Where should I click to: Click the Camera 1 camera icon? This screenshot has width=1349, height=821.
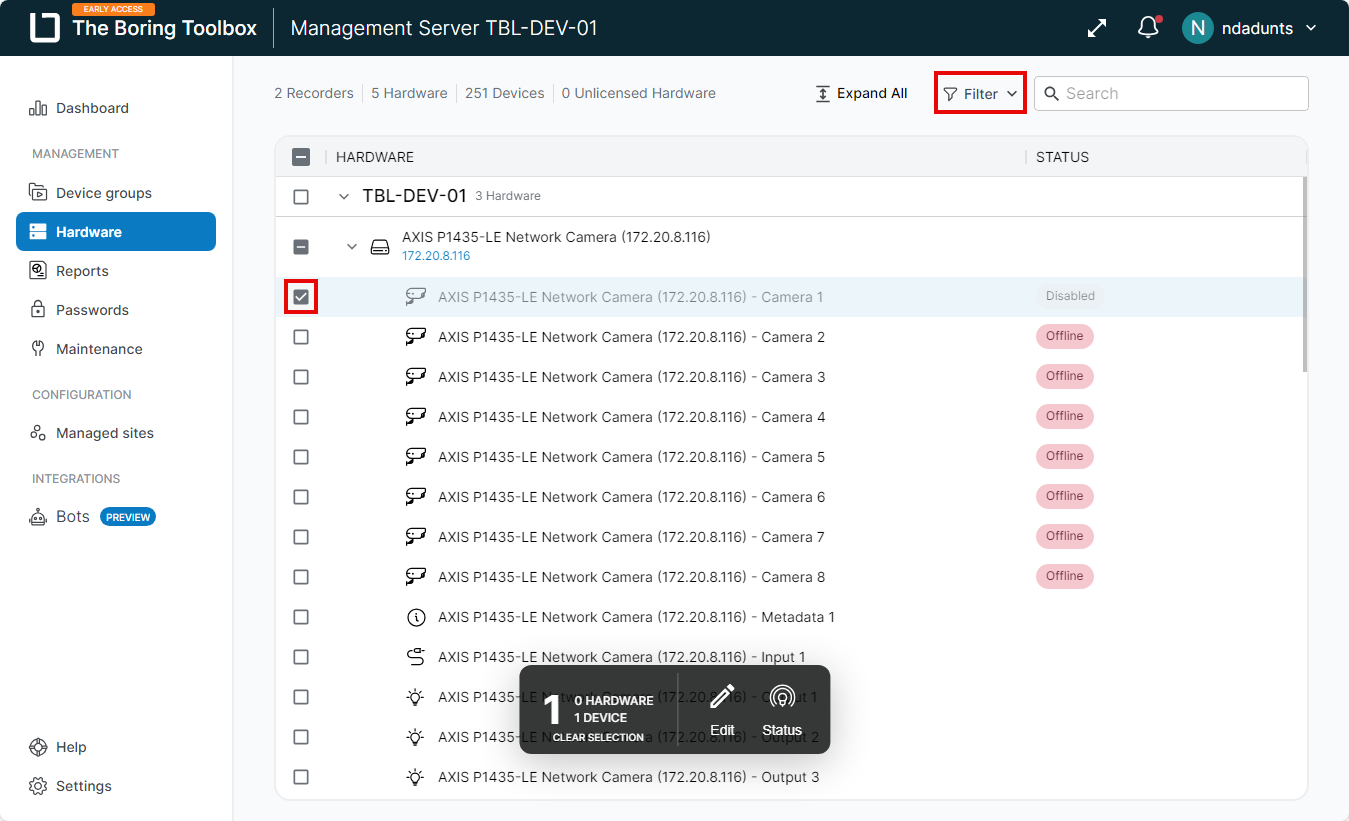pyautogui.click(x=416, y=297)
